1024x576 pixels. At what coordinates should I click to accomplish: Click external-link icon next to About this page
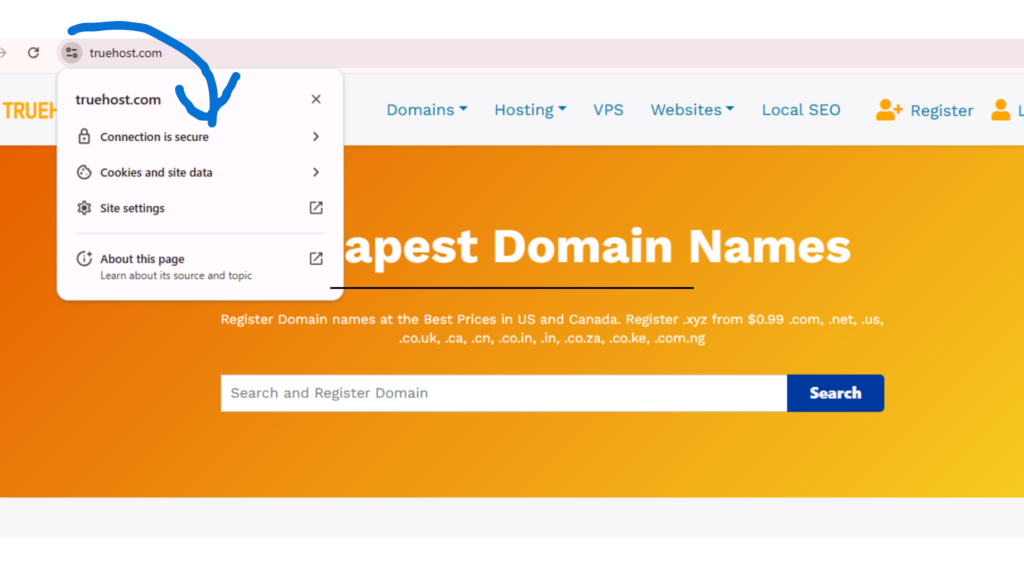315,258
